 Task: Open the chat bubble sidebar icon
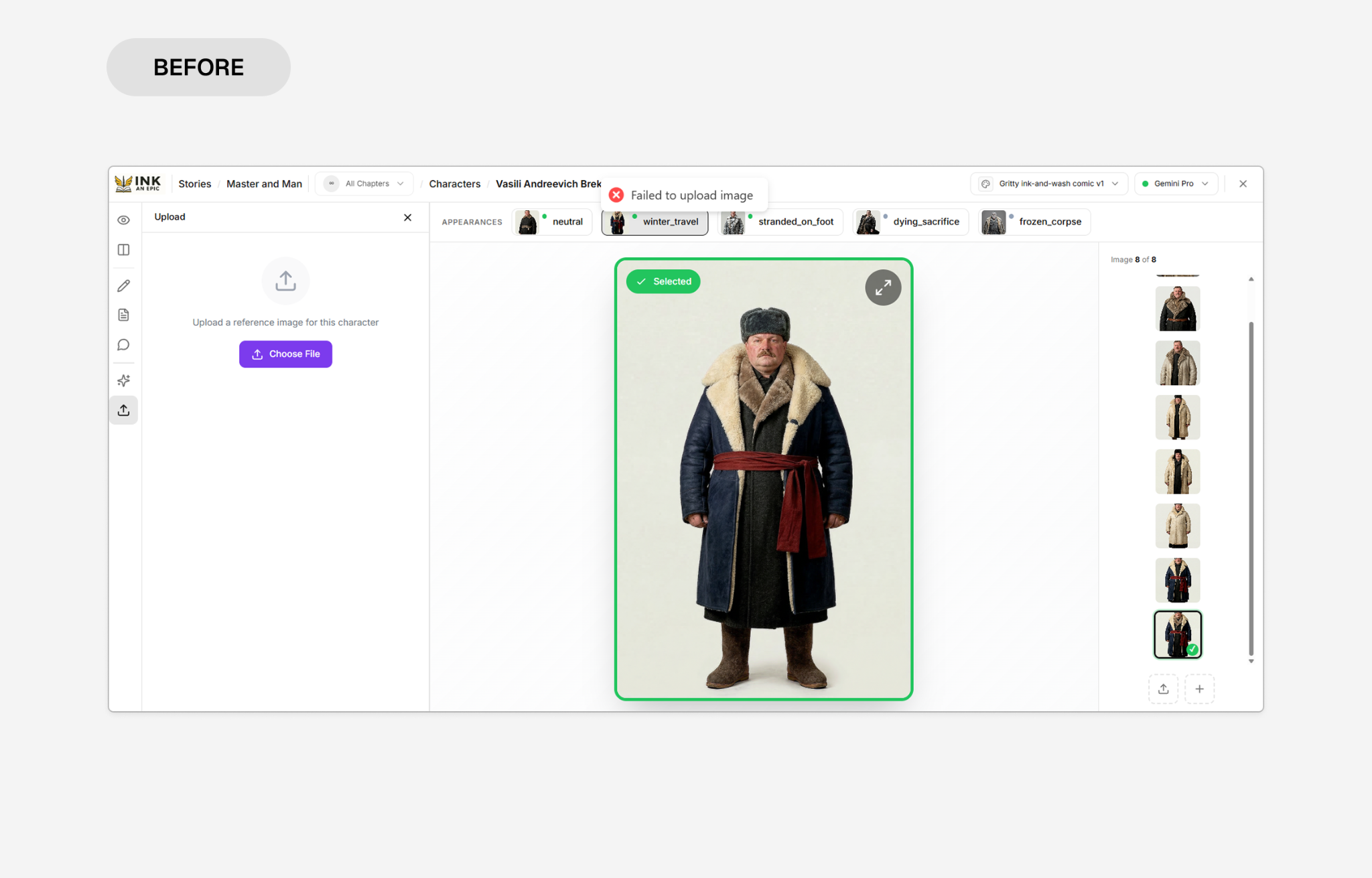[x=124, y=345]
